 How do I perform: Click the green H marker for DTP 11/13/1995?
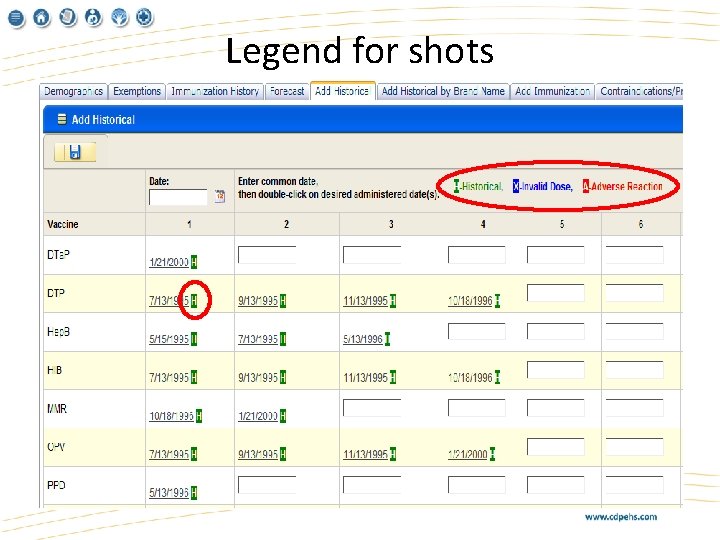tap(393, 301)
